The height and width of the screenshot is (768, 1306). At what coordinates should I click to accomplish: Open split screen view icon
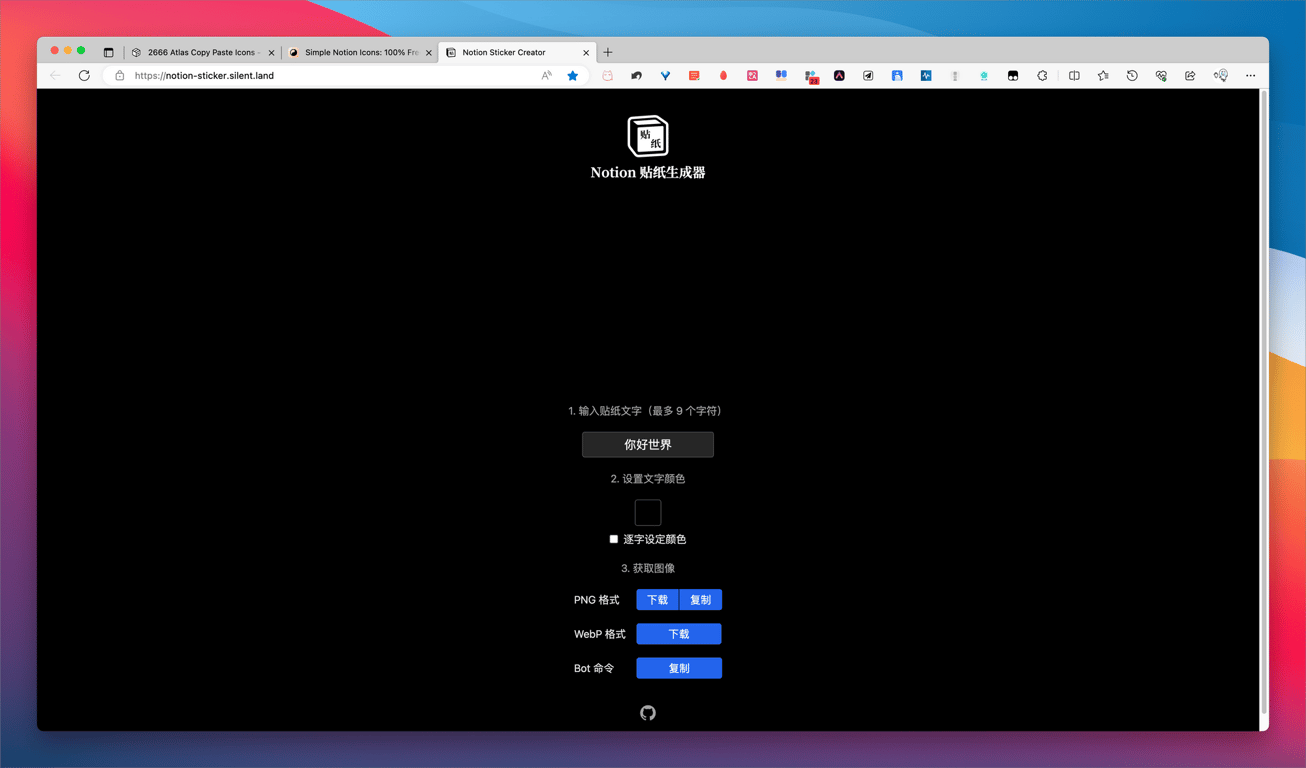(x=1073, y=75)
